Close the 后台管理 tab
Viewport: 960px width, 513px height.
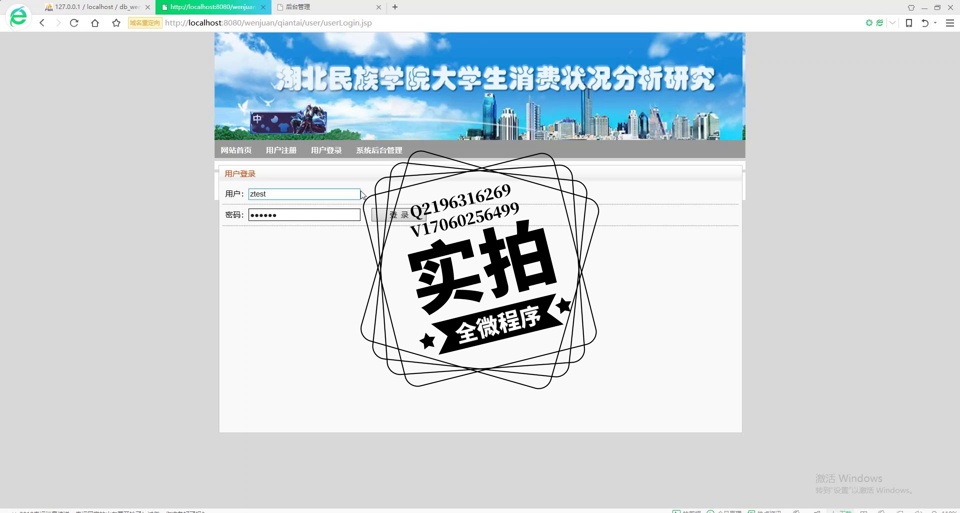378,7
